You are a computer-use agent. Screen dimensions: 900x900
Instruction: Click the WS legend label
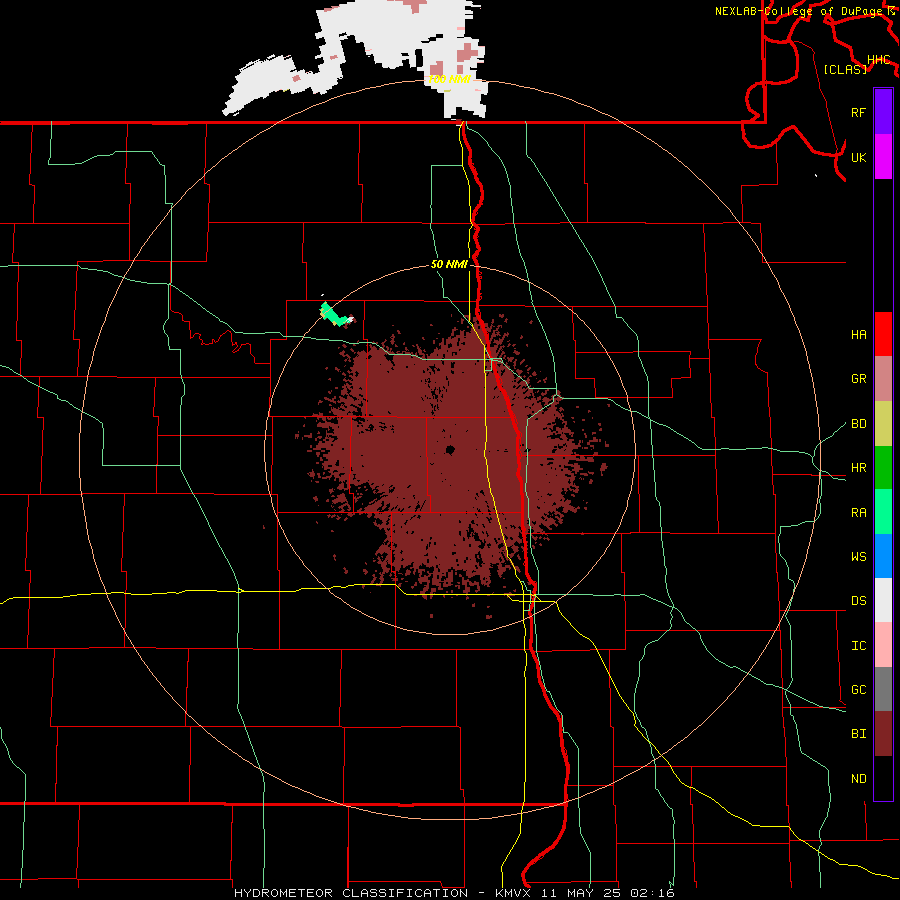[x=858, y=557]
